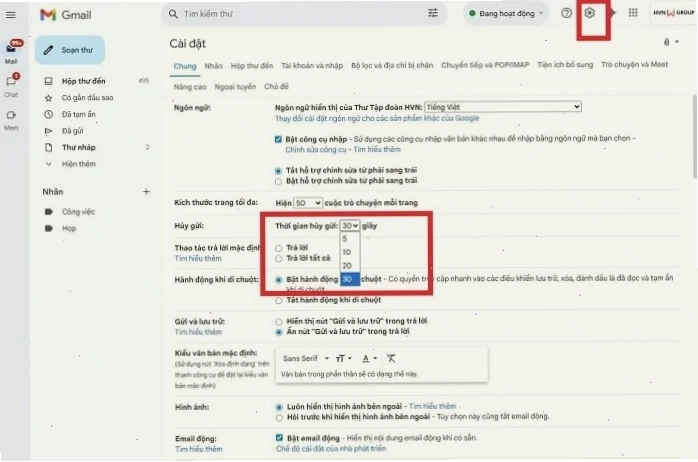Select the Trả lời tất cả radio option
698x462 pixels.
tap(278, 259)
